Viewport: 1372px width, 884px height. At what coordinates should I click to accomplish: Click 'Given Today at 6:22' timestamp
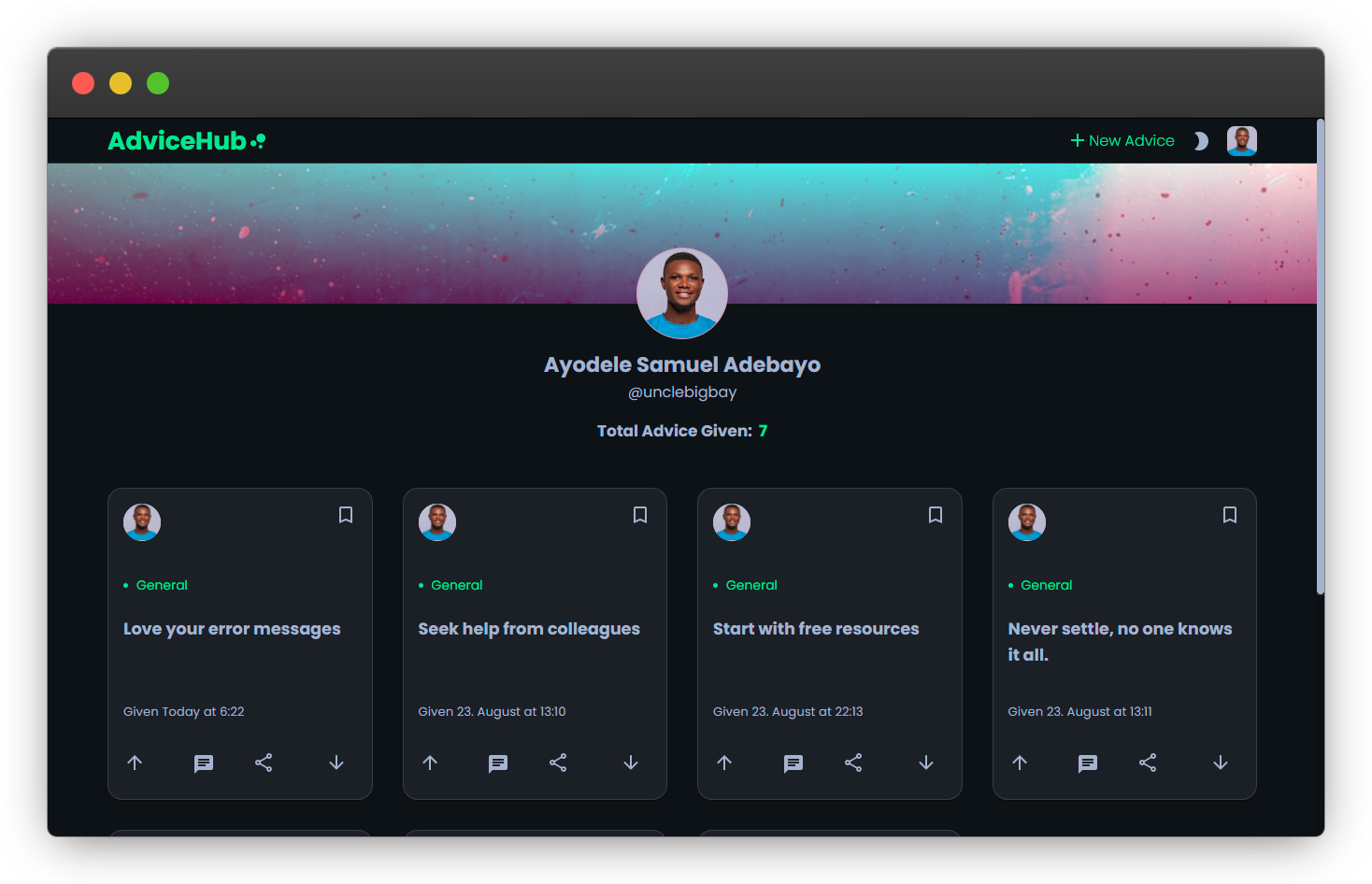(x=184, y=711)
